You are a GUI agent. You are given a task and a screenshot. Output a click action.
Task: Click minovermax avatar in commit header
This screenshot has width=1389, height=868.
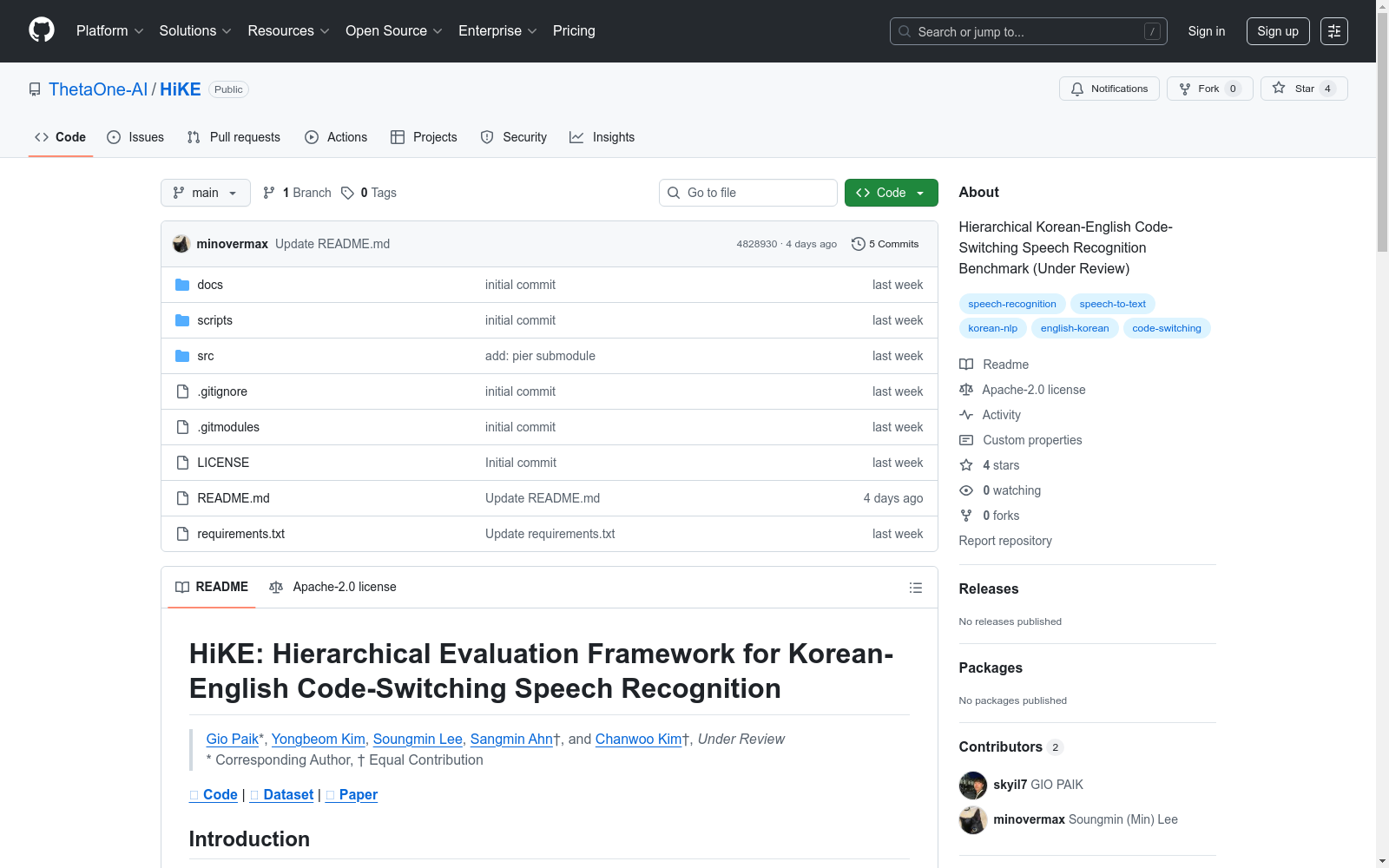coord(181,244)
